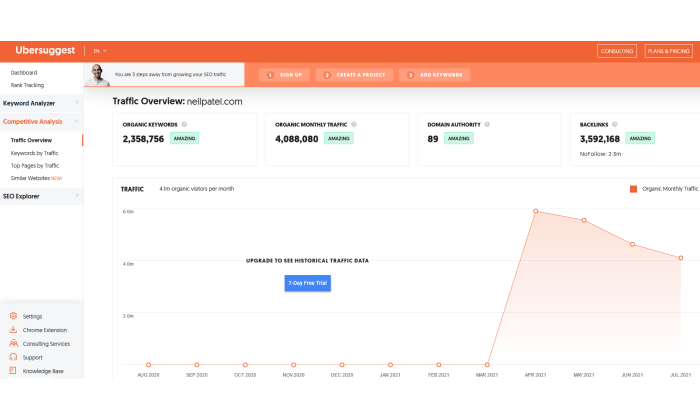The height and width of the screenshot is (420, 700).
Task: Click info icon beside Organic Keywords
Action: click(x=184, y=125)
